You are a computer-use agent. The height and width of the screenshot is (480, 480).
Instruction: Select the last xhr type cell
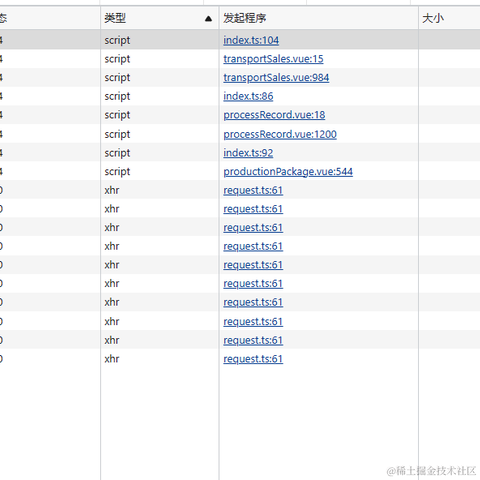(160, 359)
